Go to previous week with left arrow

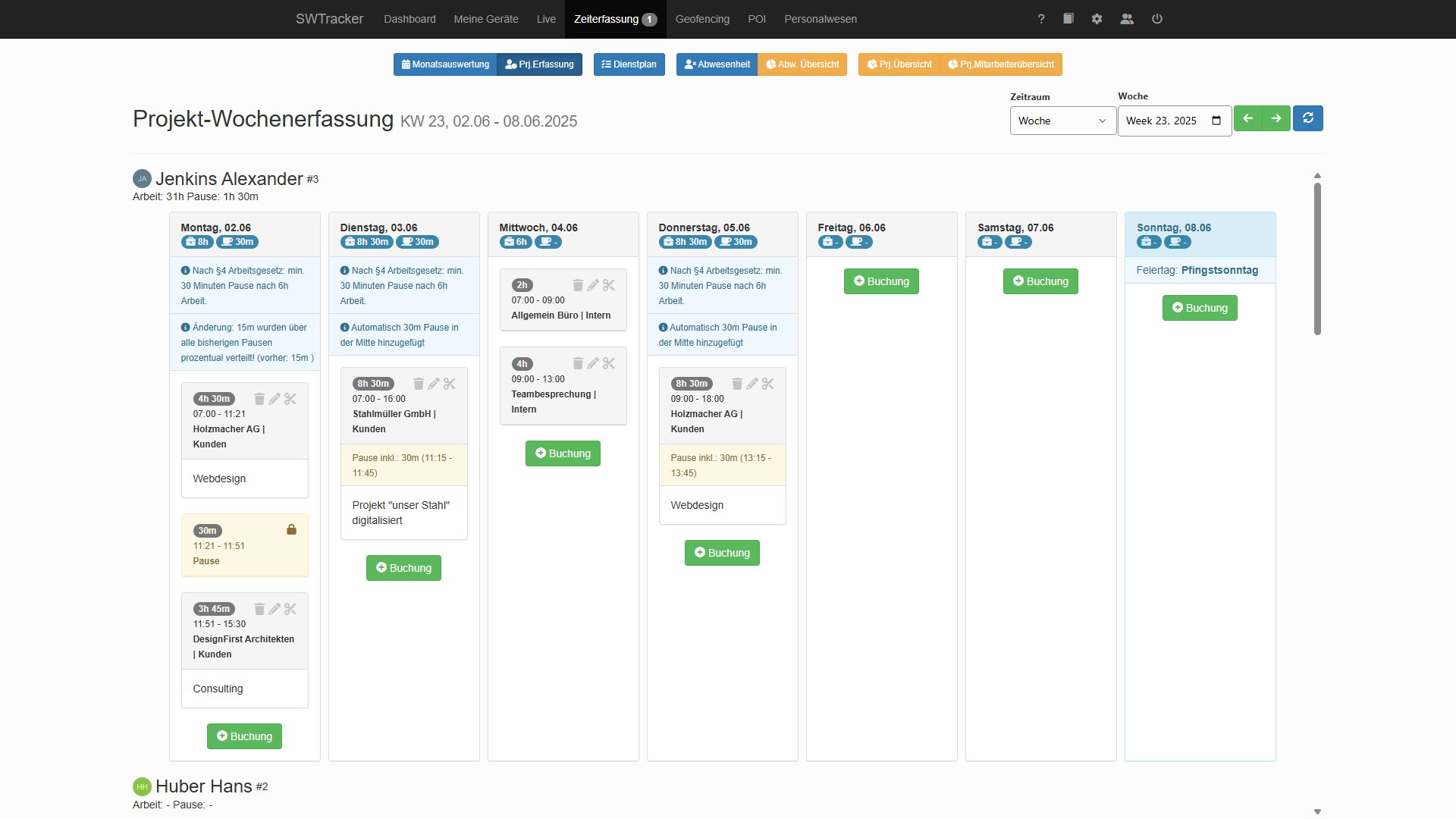point(1248,118)
